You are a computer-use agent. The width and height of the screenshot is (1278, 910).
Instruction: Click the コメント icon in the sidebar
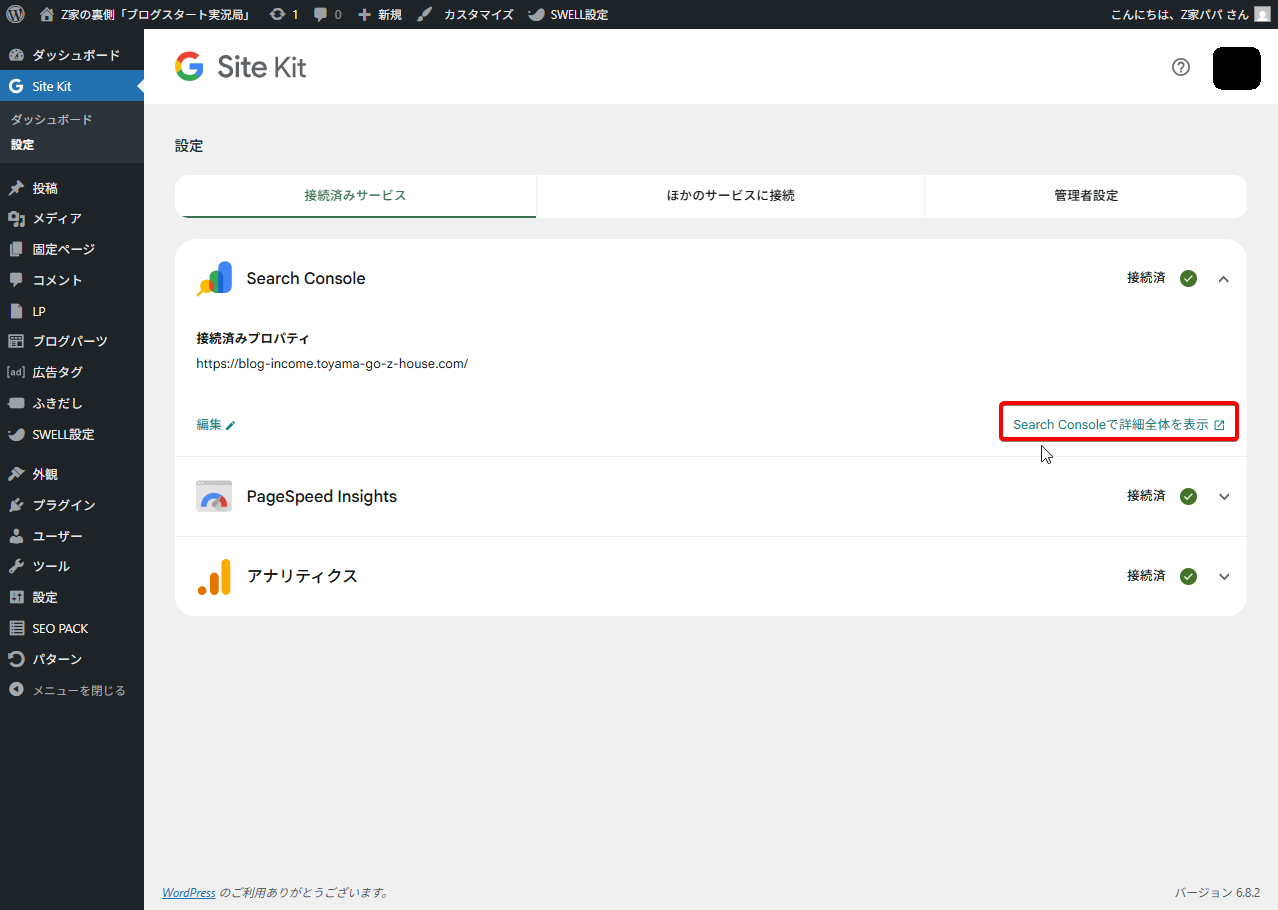(16, 280)
